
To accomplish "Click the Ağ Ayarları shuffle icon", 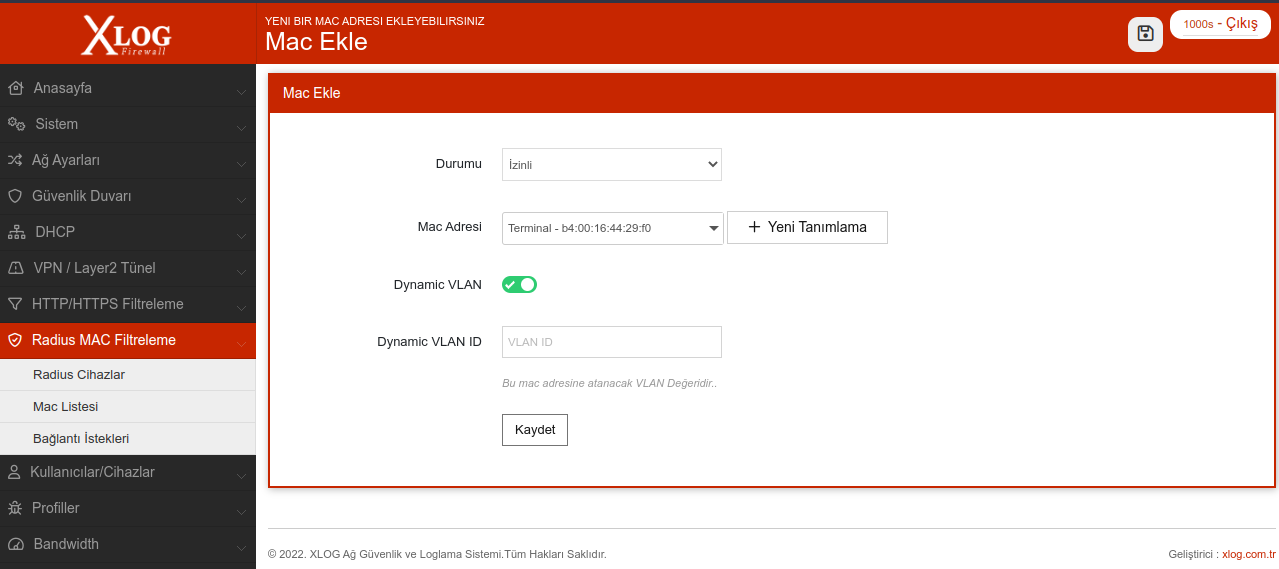I will (x=15, y=160).
